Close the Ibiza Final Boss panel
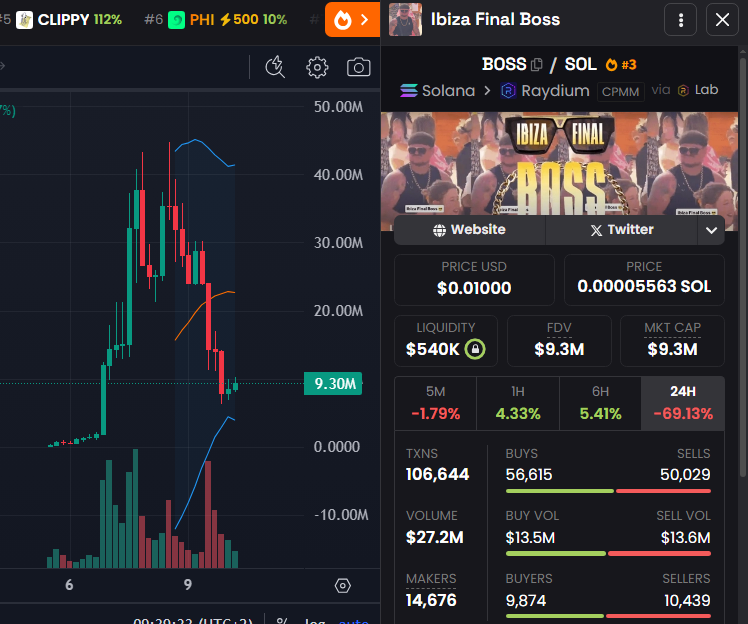This screenshot has width=748, height=624. [722, 20]
